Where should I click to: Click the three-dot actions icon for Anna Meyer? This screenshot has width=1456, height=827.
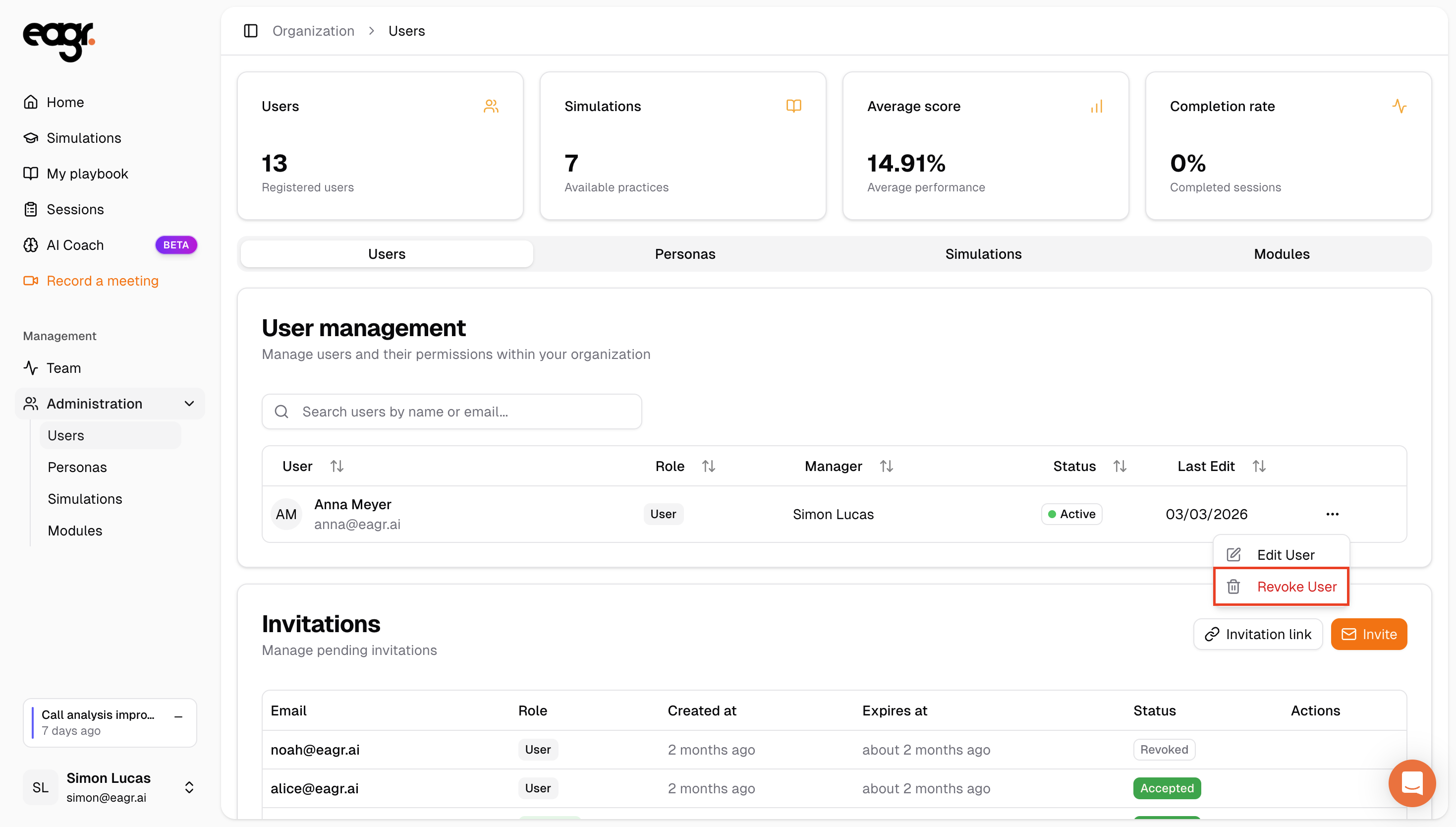point(1332,514)
